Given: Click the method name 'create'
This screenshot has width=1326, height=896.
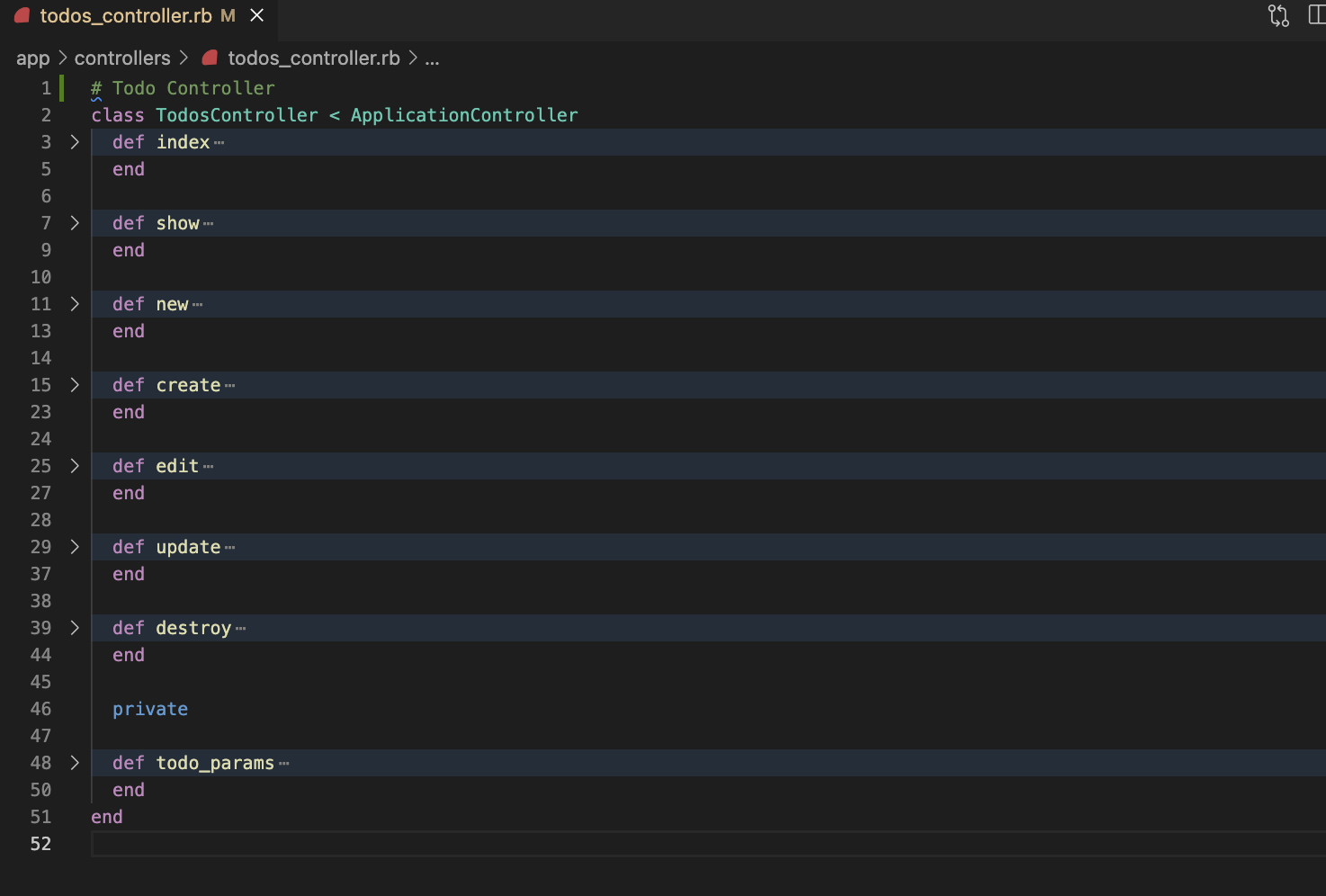Looking at the screenshot, I should (x=188, y=385).
